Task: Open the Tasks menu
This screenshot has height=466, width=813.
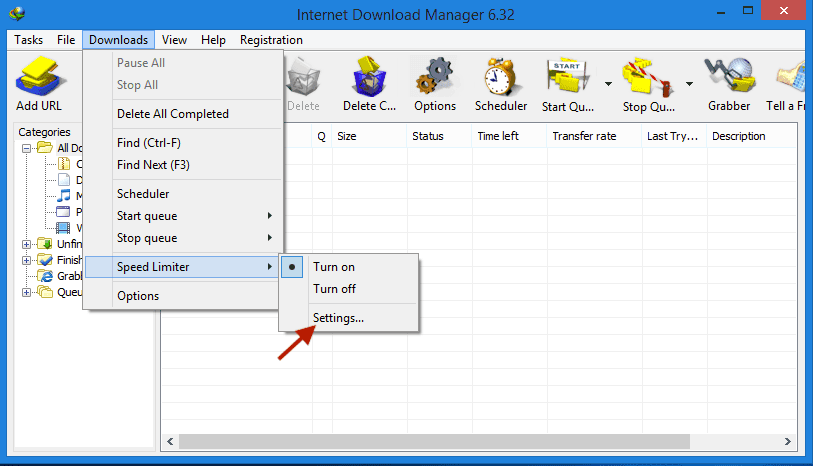Action: (29, 40)
